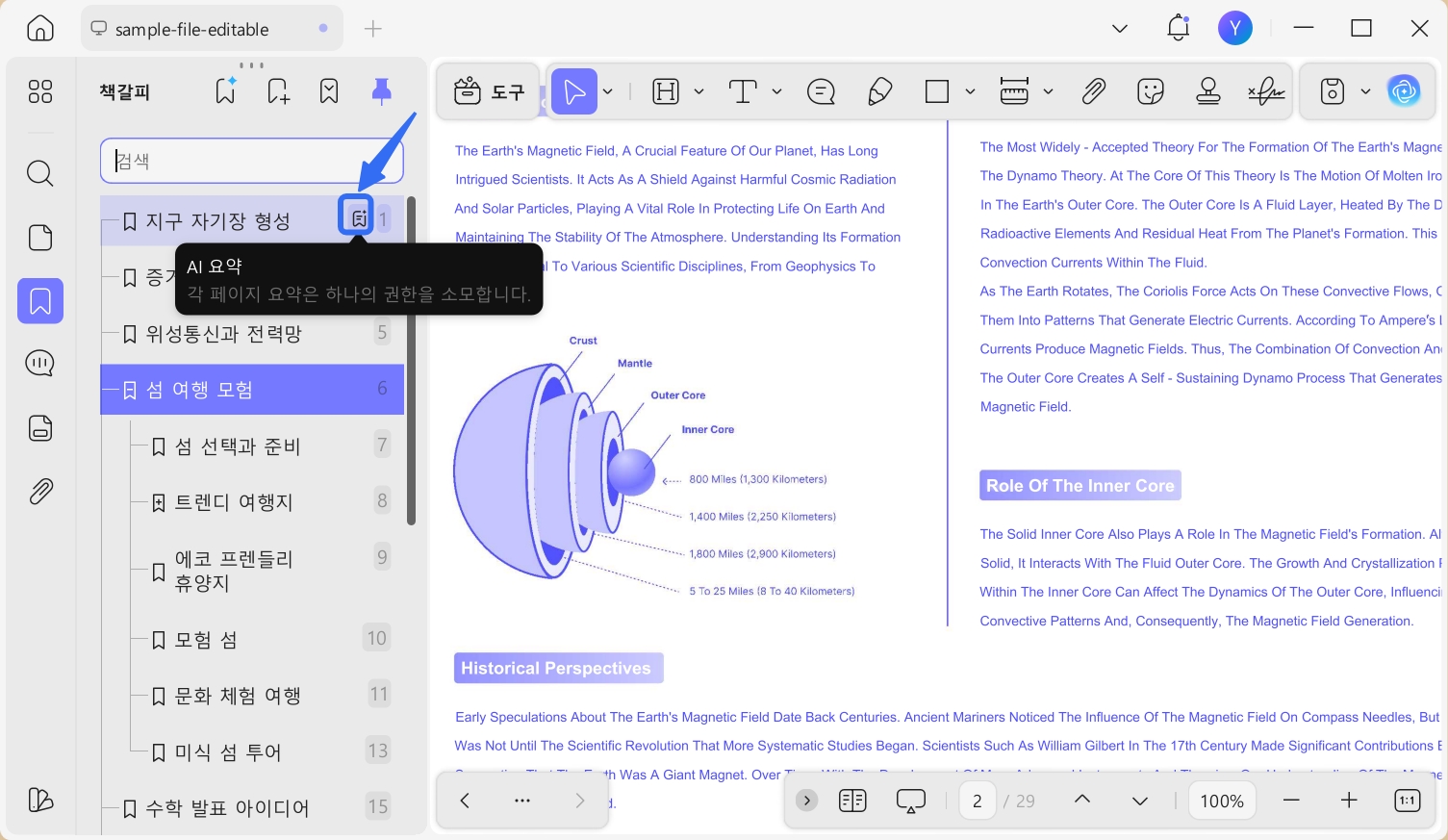Open more options ellipsis in navigation bar

click(x=522, y=801)
